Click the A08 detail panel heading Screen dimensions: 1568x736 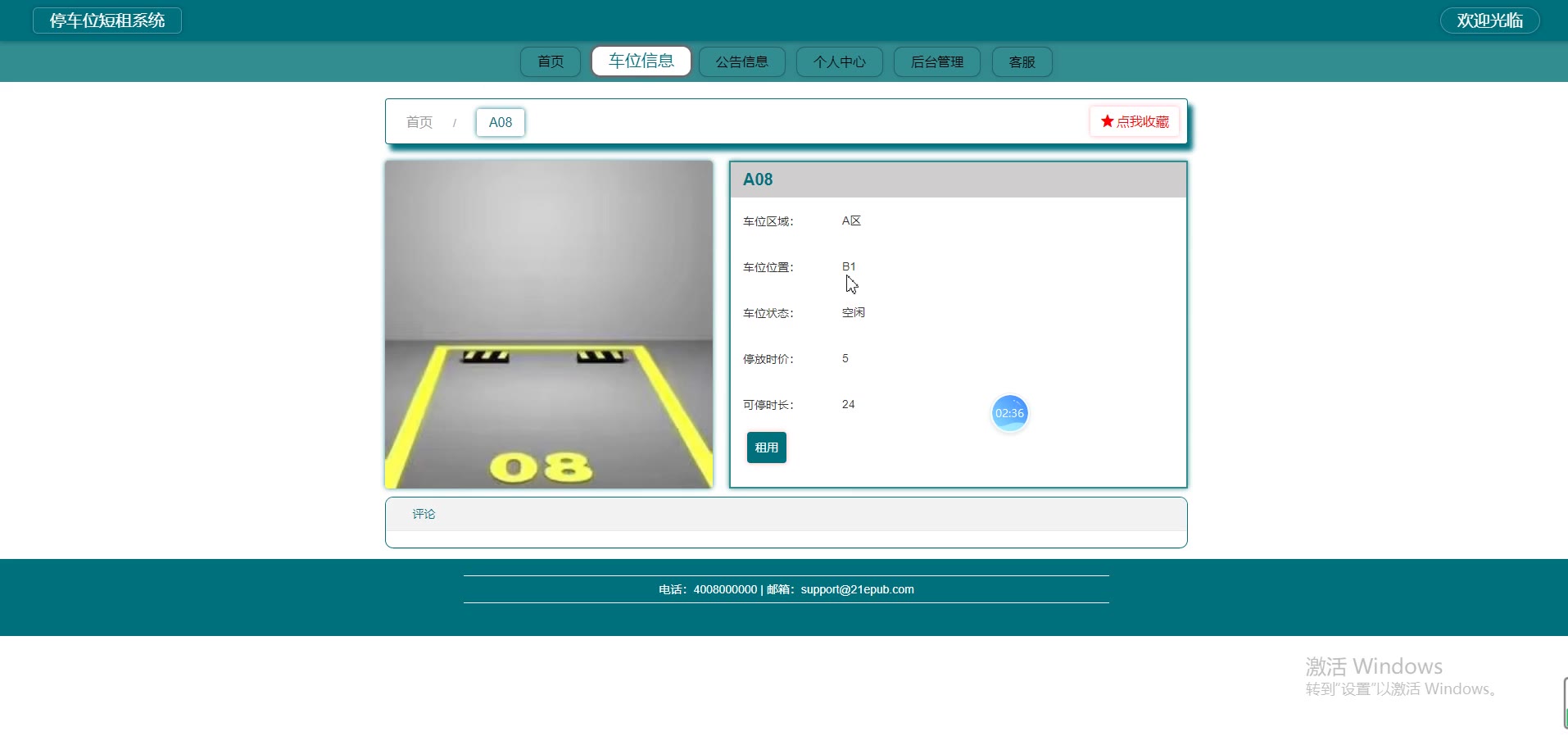(x=758, y=179)
